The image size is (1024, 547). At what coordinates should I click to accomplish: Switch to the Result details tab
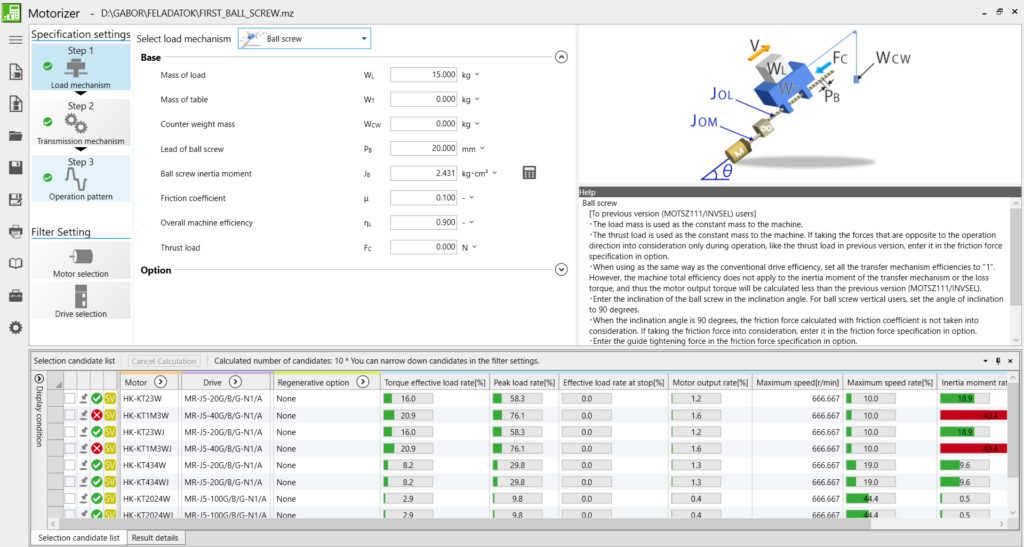tap(156, 538)
